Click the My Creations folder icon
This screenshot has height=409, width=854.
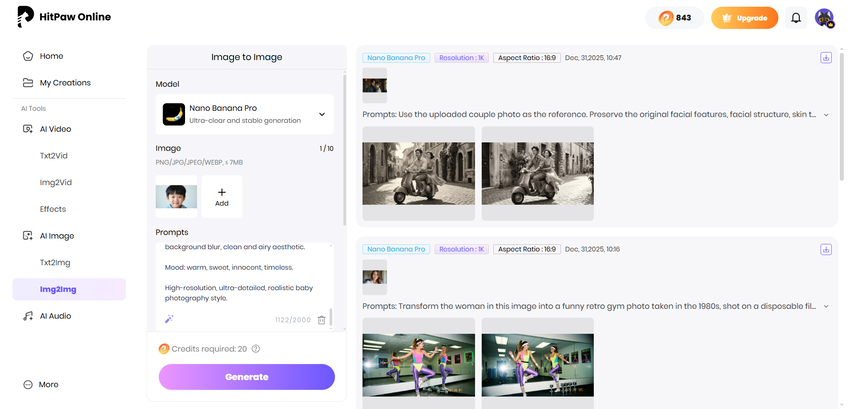pos(28,83)
